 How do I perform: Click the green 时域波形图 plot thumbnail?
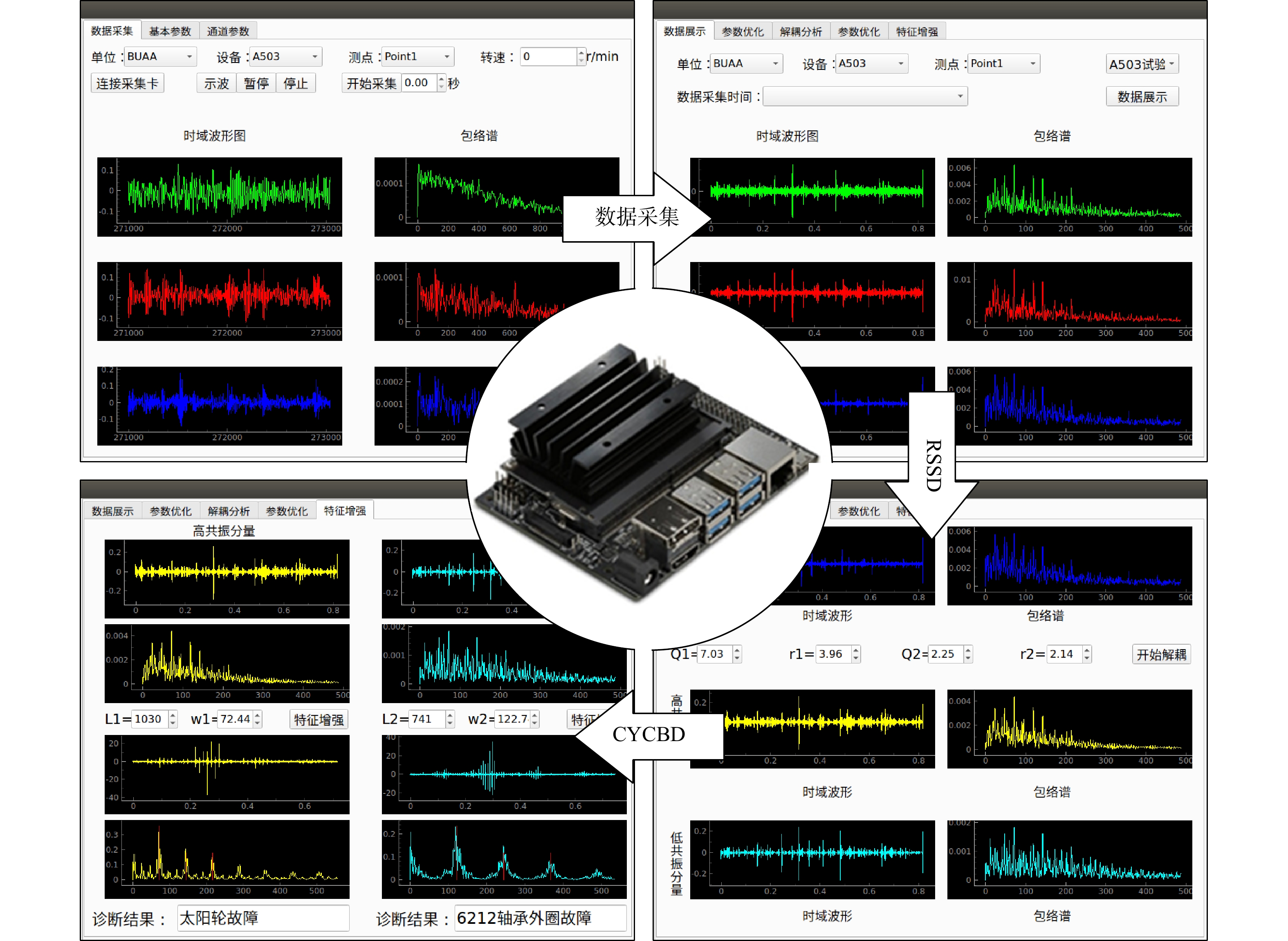219,197
